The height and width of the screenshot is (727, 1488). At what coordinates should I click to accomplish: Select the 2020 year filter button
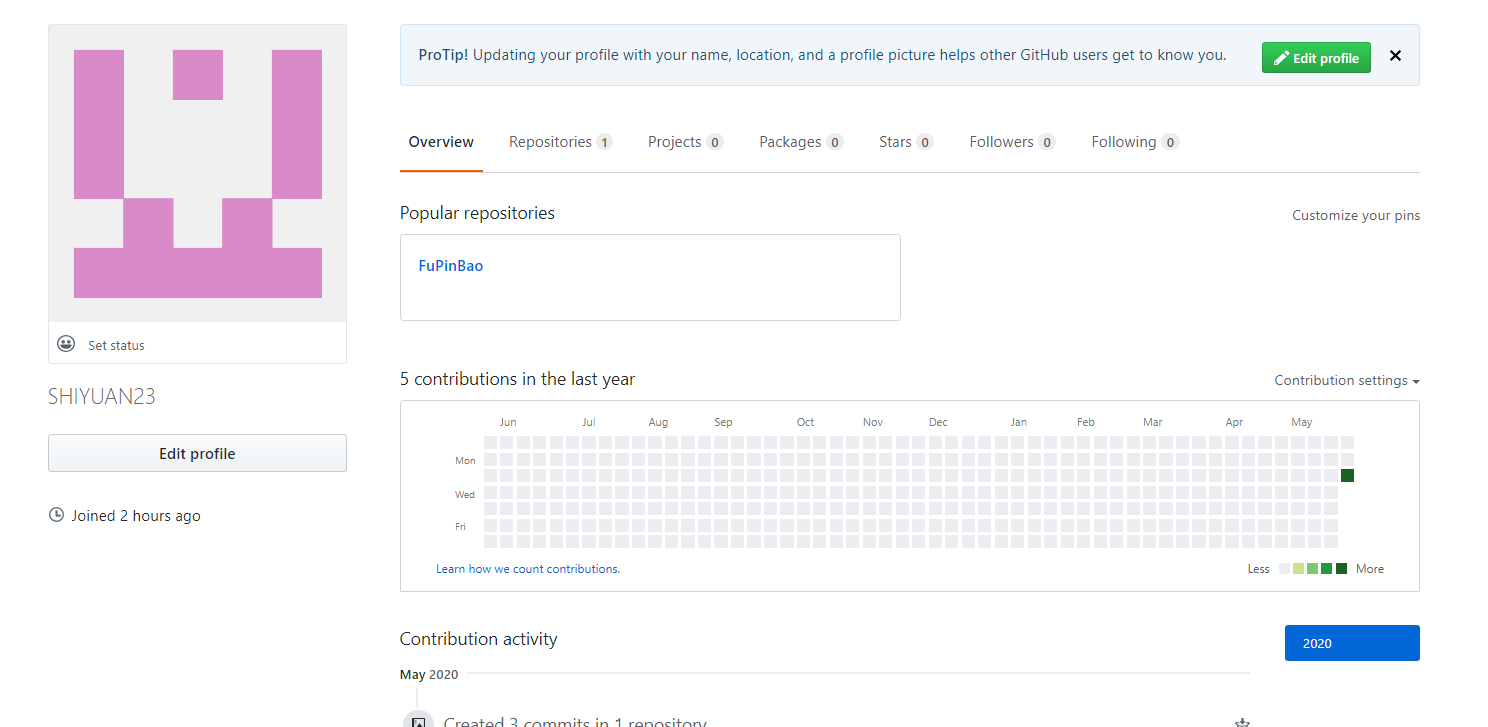[x=1351, y=643]
